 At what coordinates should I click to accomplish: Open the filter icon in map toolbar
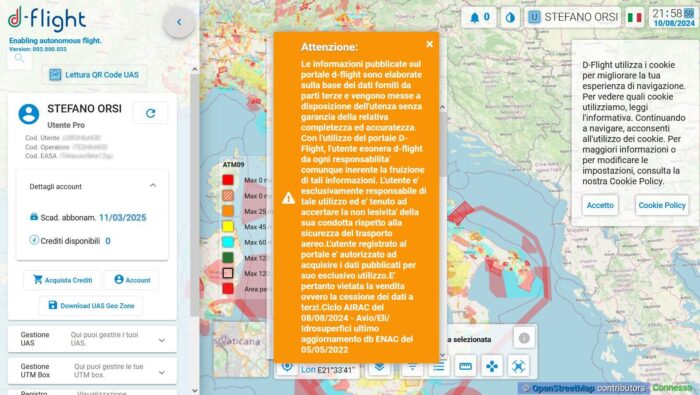[412, 367]
